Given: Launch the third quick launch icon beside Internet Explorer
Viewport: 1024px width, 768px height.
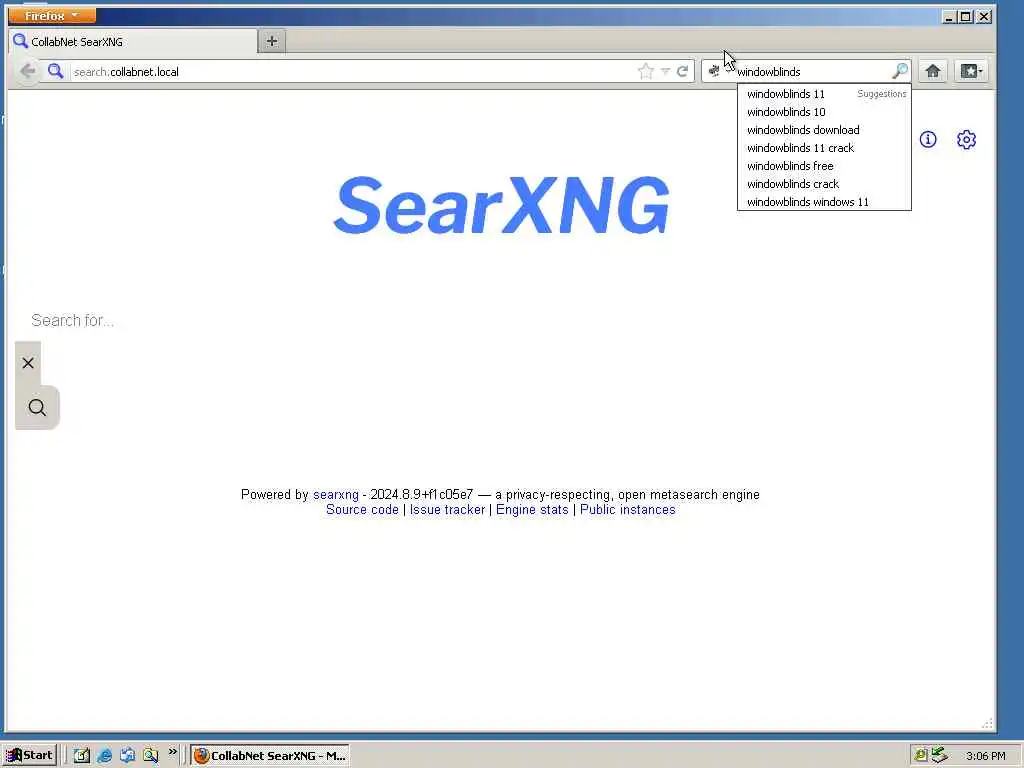Looking at the screenshot, I should click(x=127, y=756).
